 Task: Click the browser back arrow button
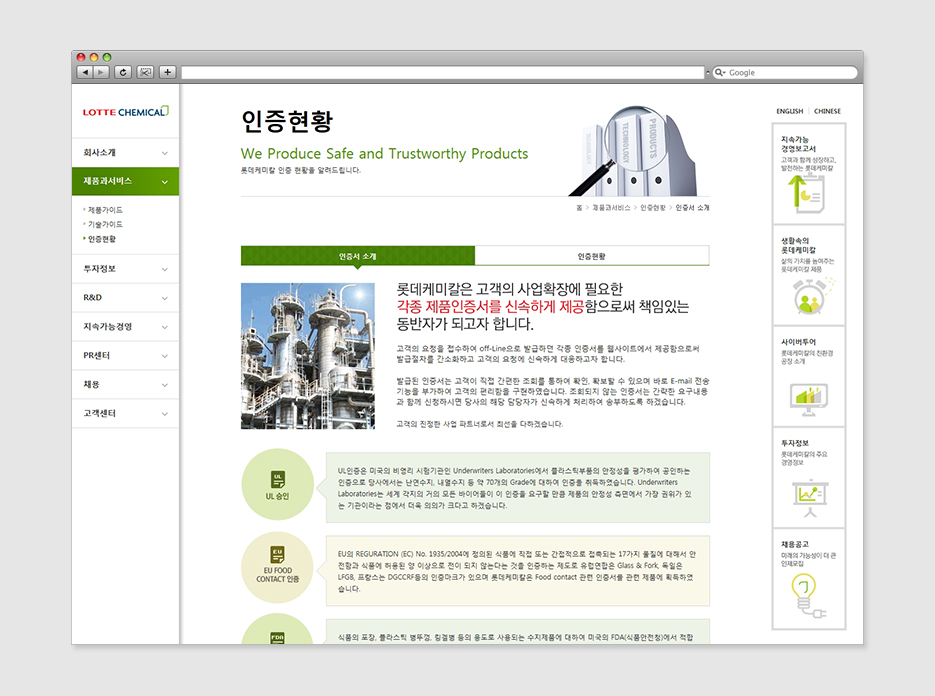tap(85, 72)
